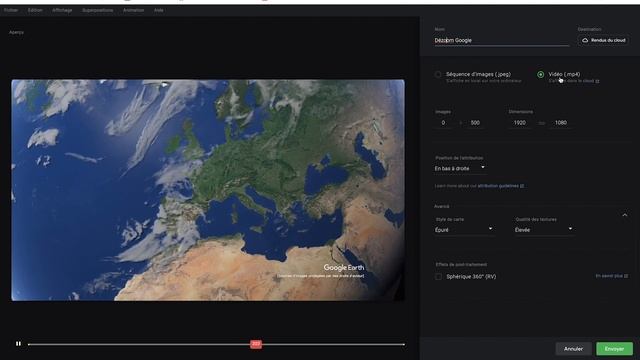Select 'Séquence d'images (.jpeg)' radio option
The width and height of the screenshot is (640, 360).
[438, 74]
